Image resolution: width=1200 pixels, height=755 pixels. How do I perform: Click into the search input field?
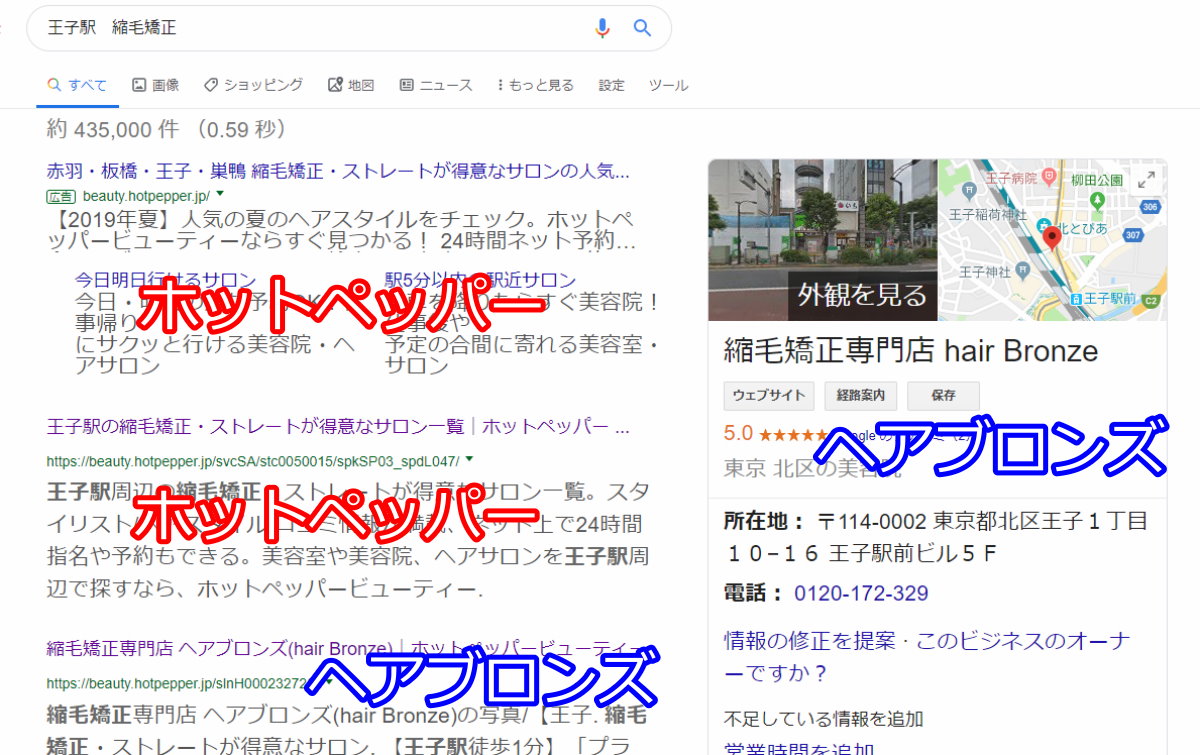[x=300, y=28]
